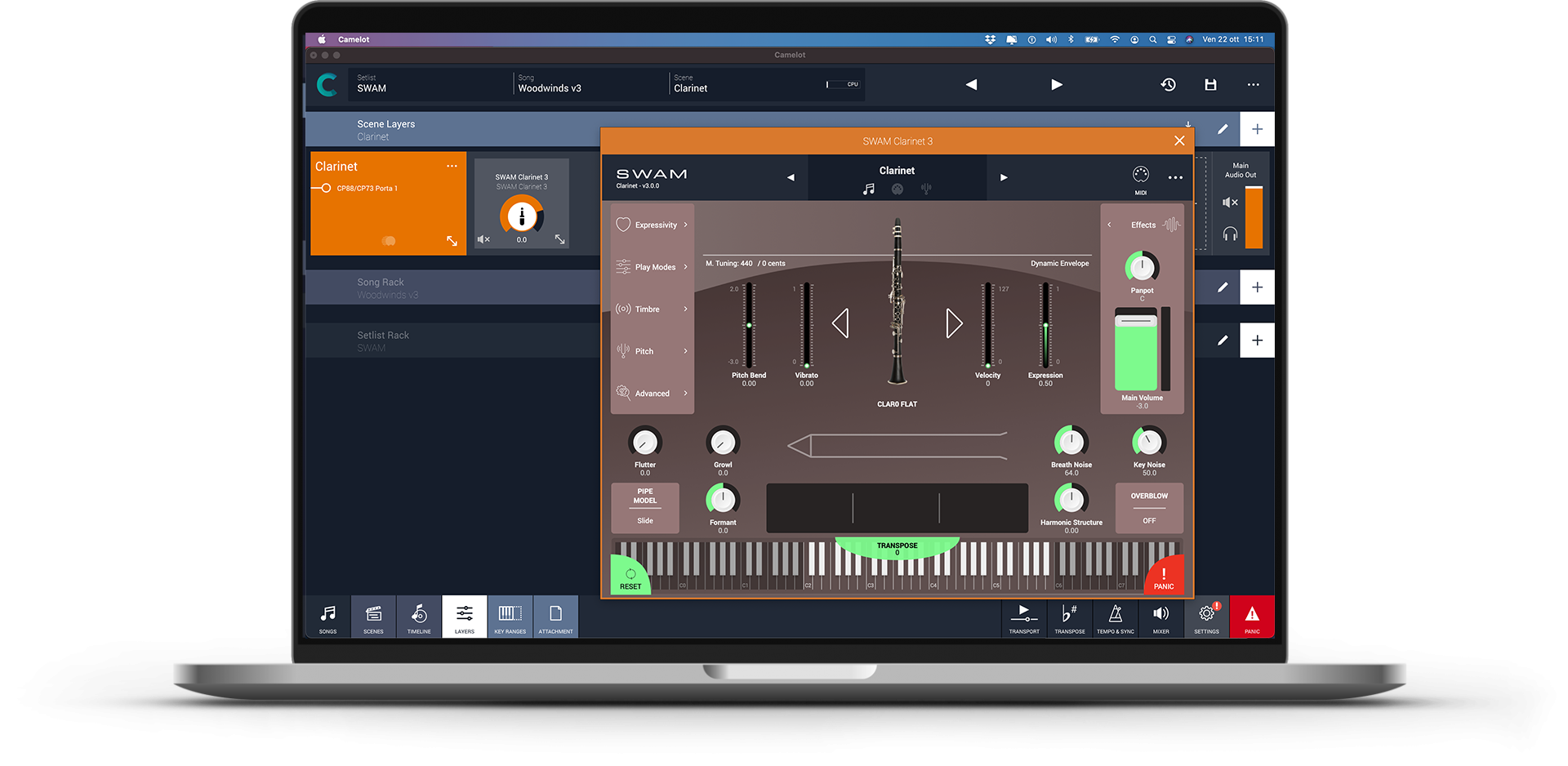Turn the Formant knob
This screenshot has width=1568, height=766.
723,500
